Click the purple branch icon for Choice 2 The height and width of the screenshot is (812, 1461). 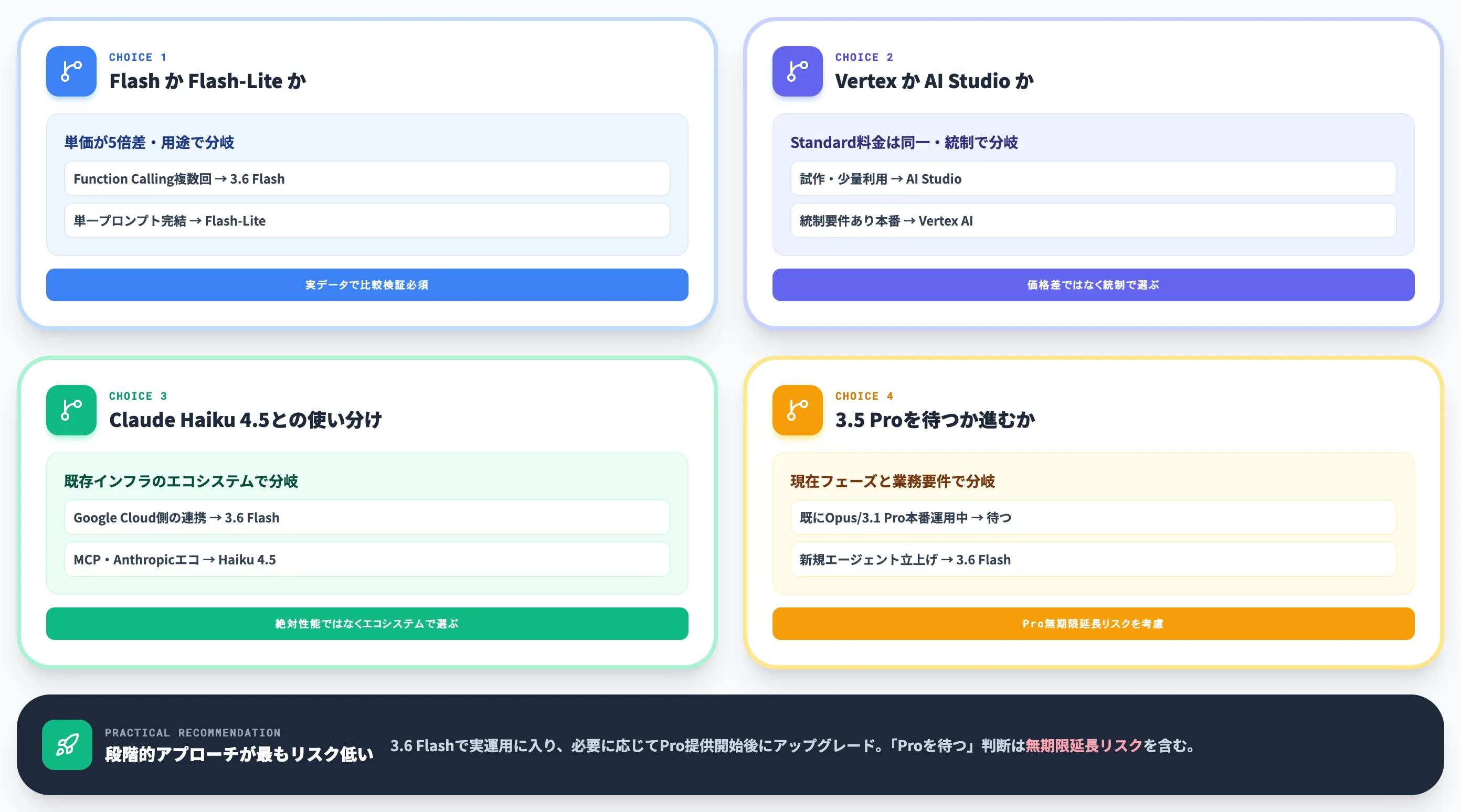click(x=797, y=71)
